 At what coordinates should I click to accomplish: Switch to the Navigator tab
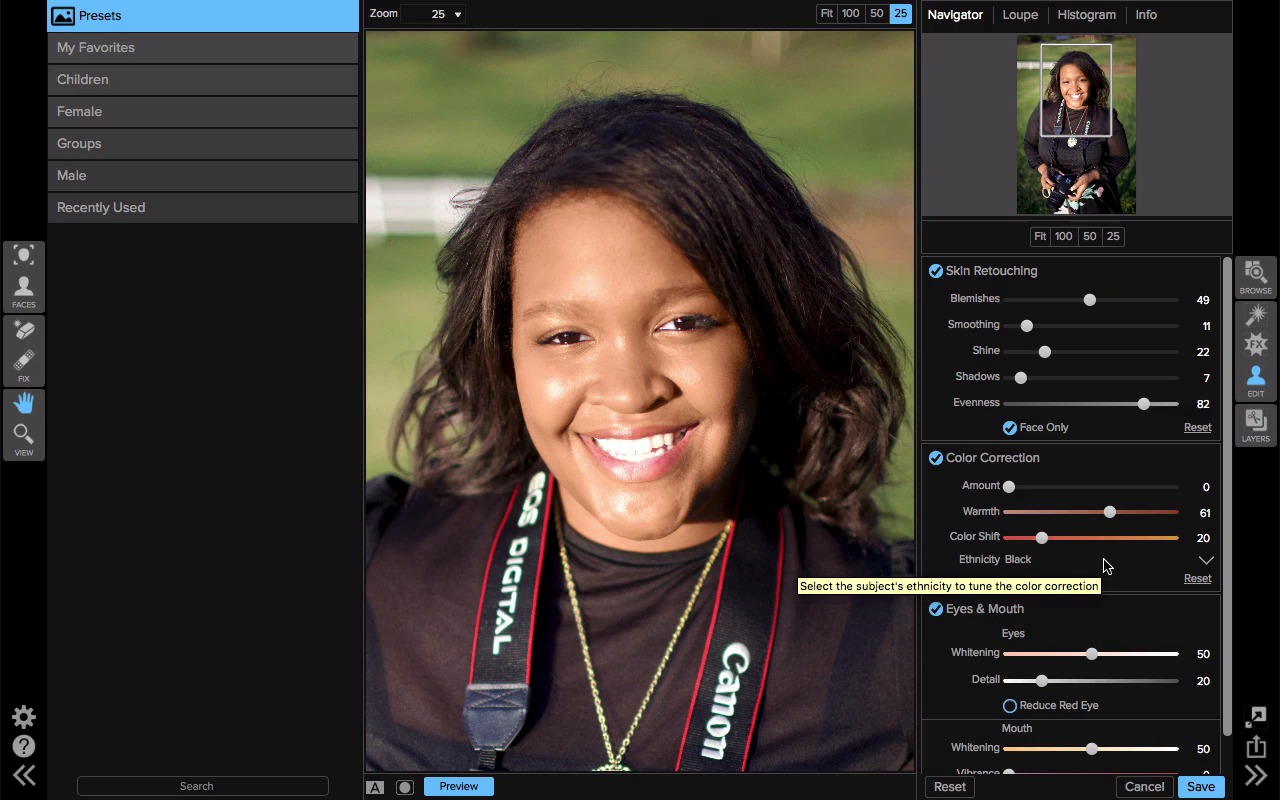pyautogui.click(x=955, y=15)
